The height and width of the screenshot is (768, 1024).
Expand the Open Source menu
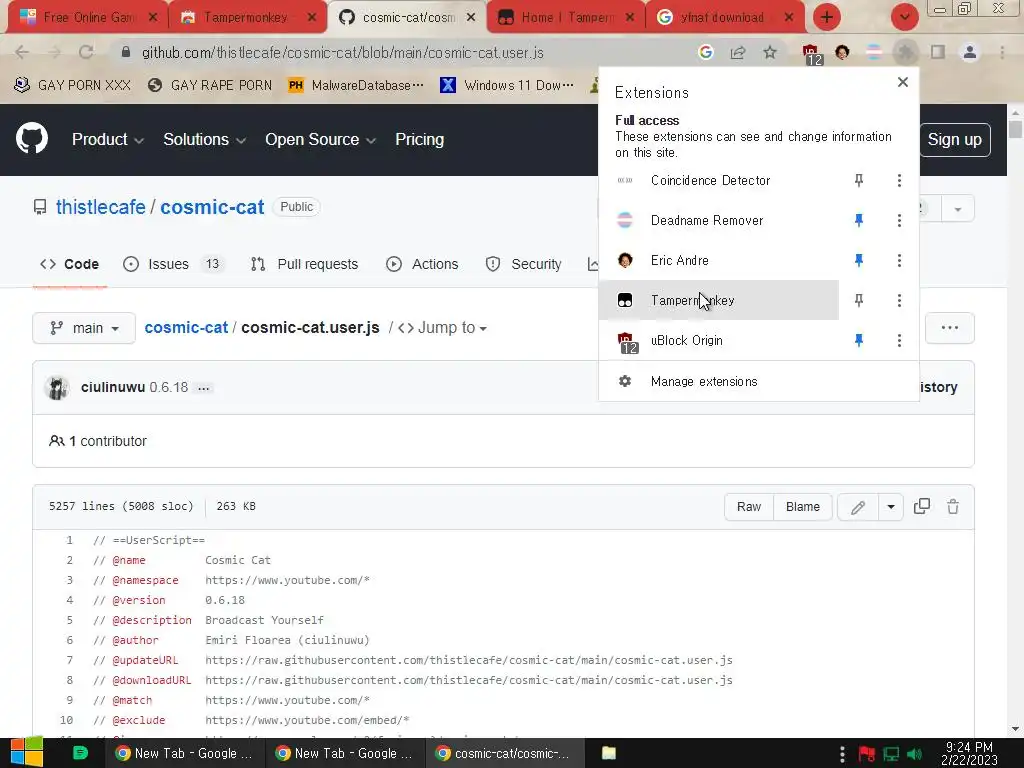point(320,140)
